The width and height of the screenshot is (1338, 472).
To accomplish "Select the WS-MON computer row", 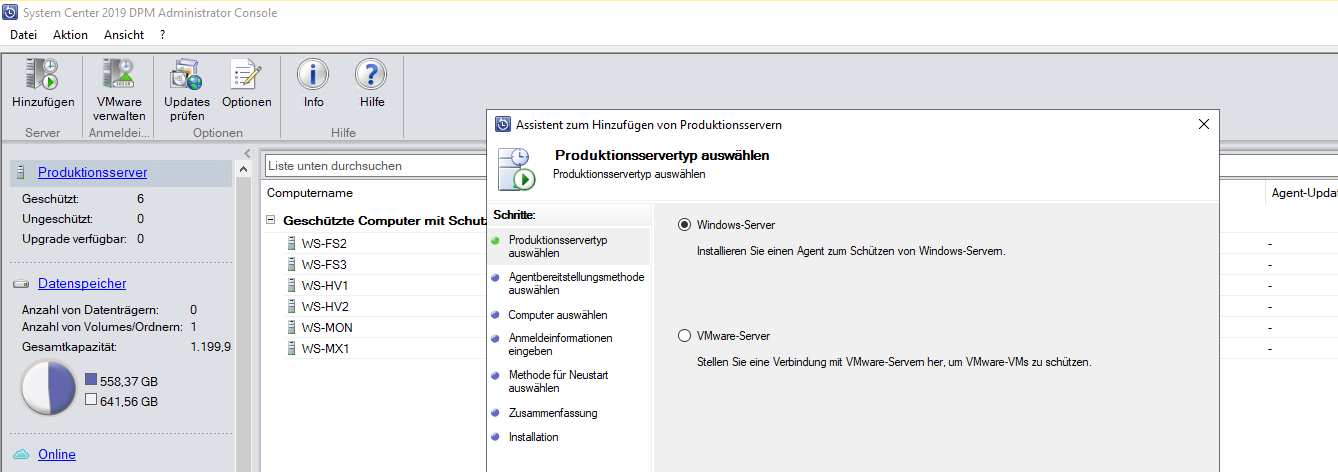I will pyautogui.click(x=326, y=328).
